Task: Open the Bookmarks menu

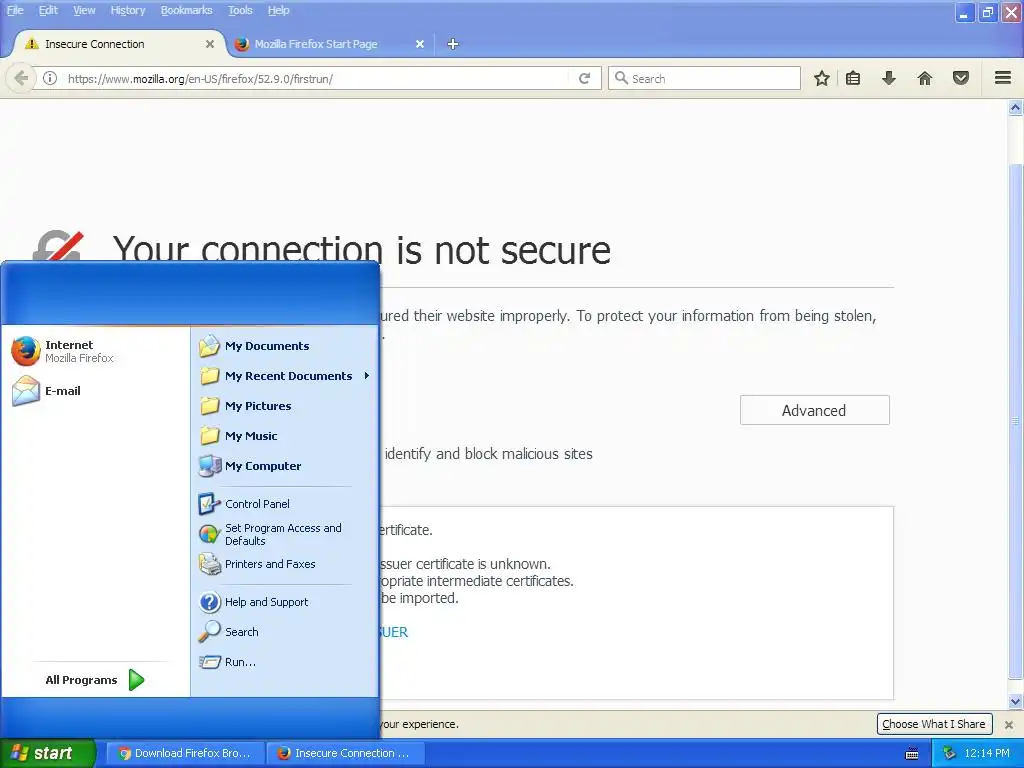Action: click(186, 10)
